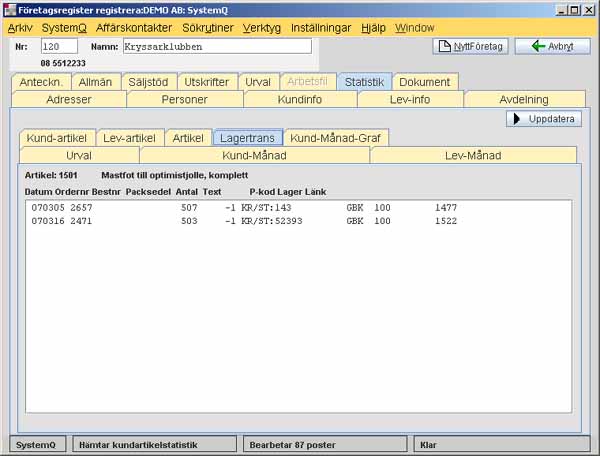
Task: Click the Klar status cell
Action: point(502,445)
